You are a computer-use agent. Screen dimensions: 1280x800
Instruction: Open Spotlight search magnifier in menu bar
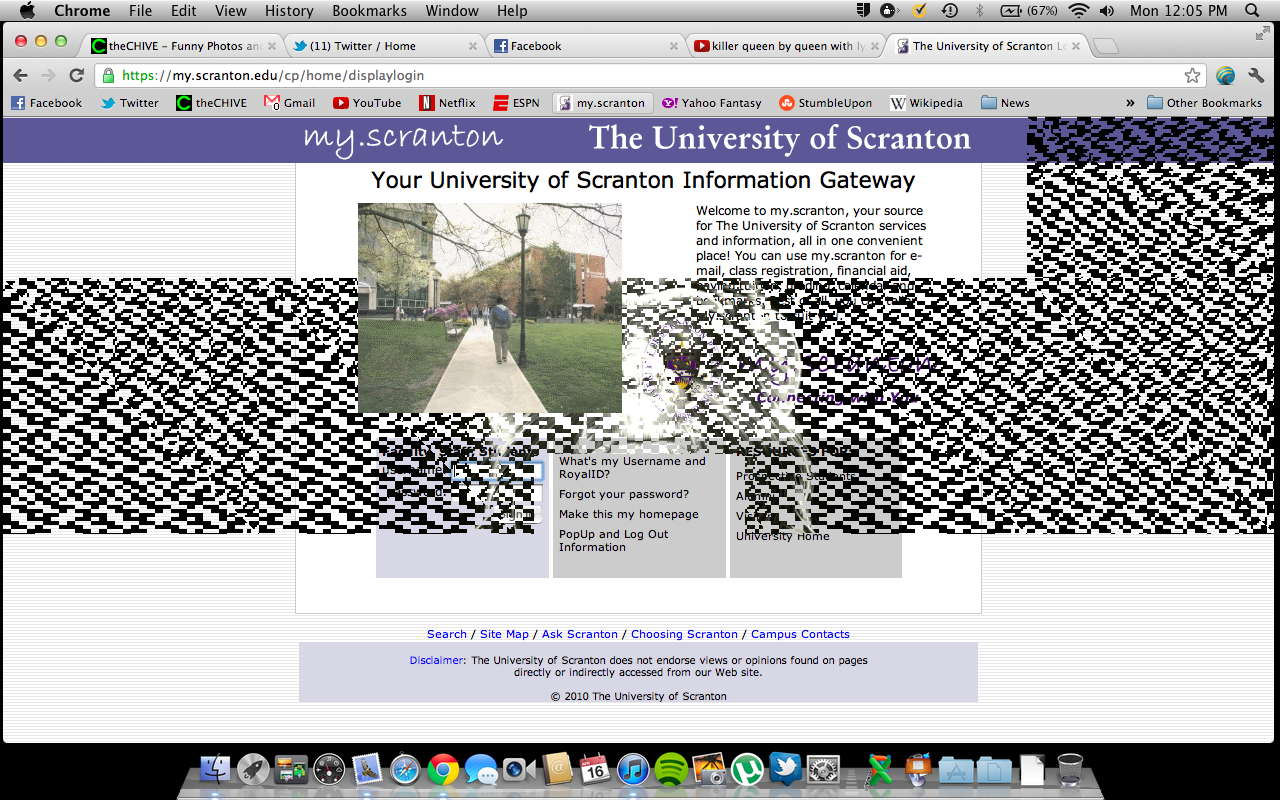[1252, 11]
